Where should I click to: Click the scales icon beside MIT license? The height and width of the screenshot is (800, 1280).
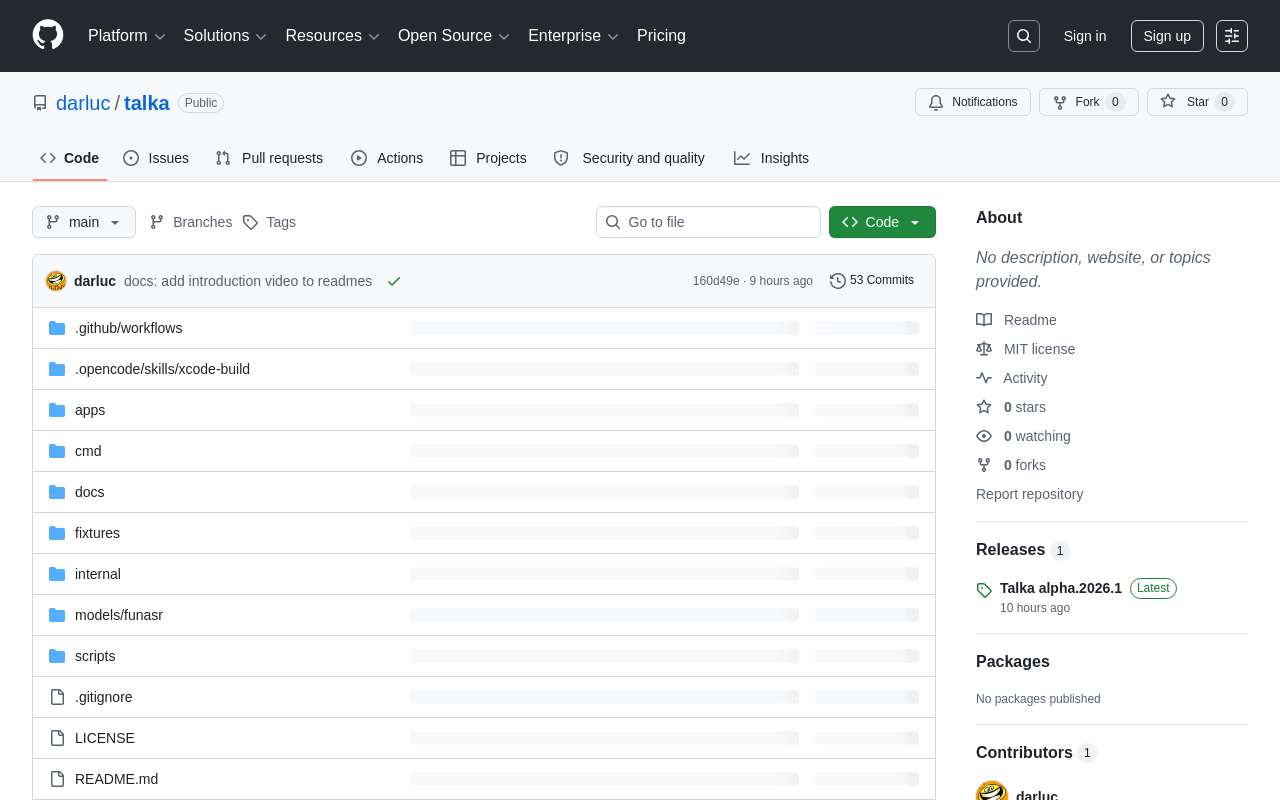tap(984, 349)
